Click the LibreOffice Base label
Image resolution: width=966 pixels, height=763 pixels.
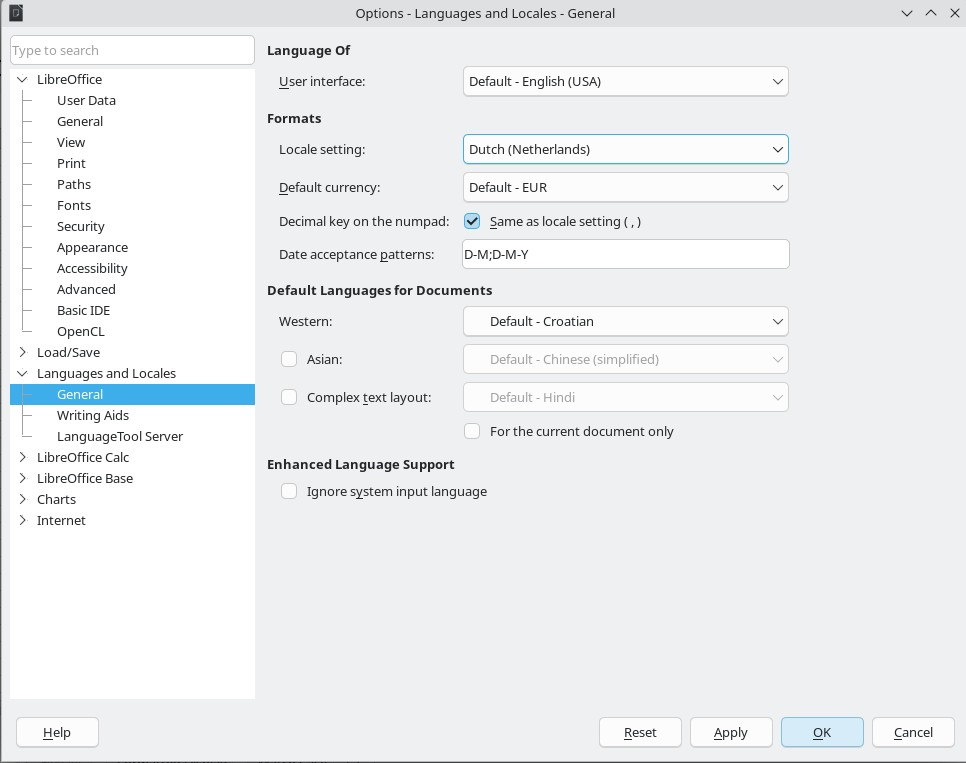click(x=85, y=478)
